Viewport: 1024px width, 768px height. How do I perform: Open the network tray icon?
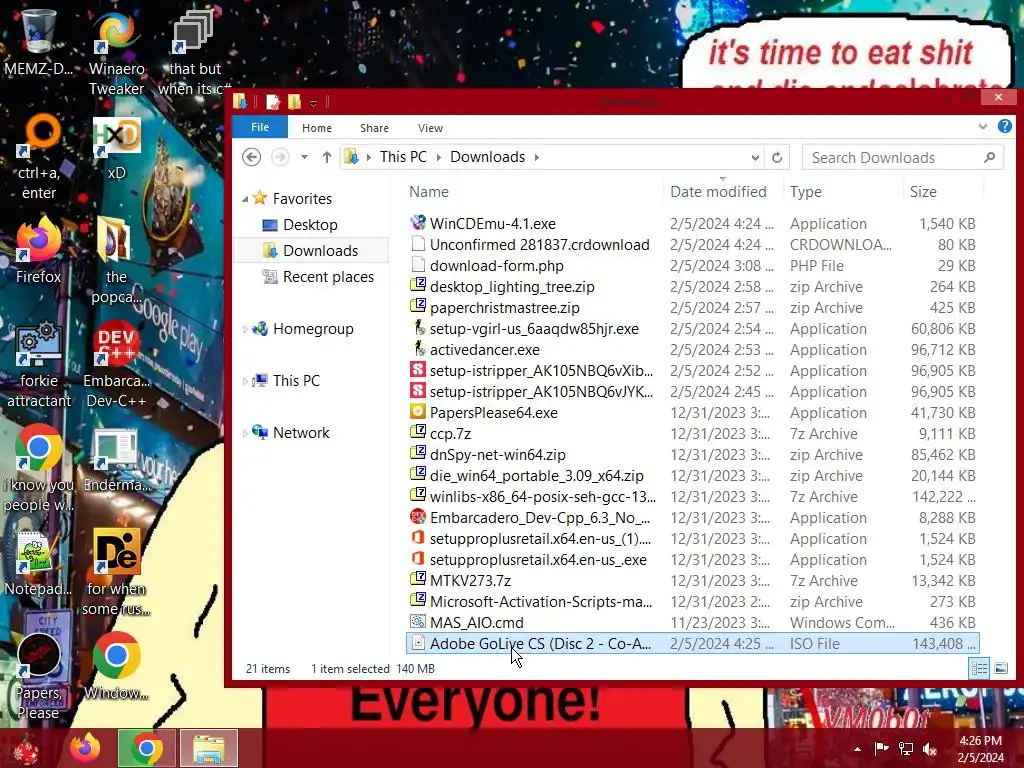pos(906,749)
